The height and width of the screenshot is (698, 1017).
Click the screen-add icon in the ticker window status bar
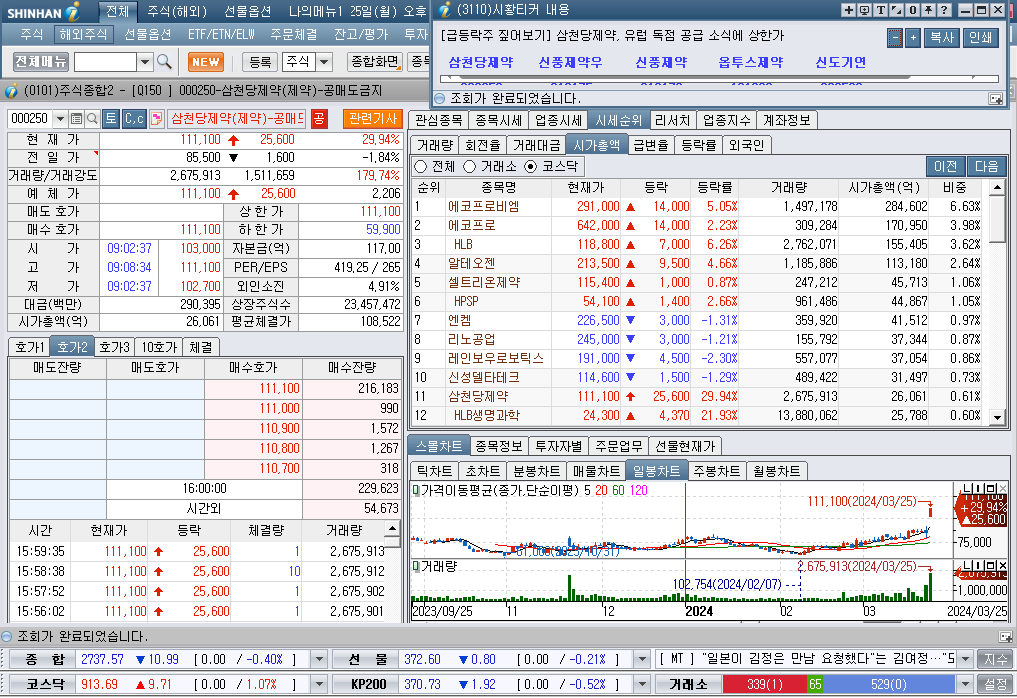point(996,99)
